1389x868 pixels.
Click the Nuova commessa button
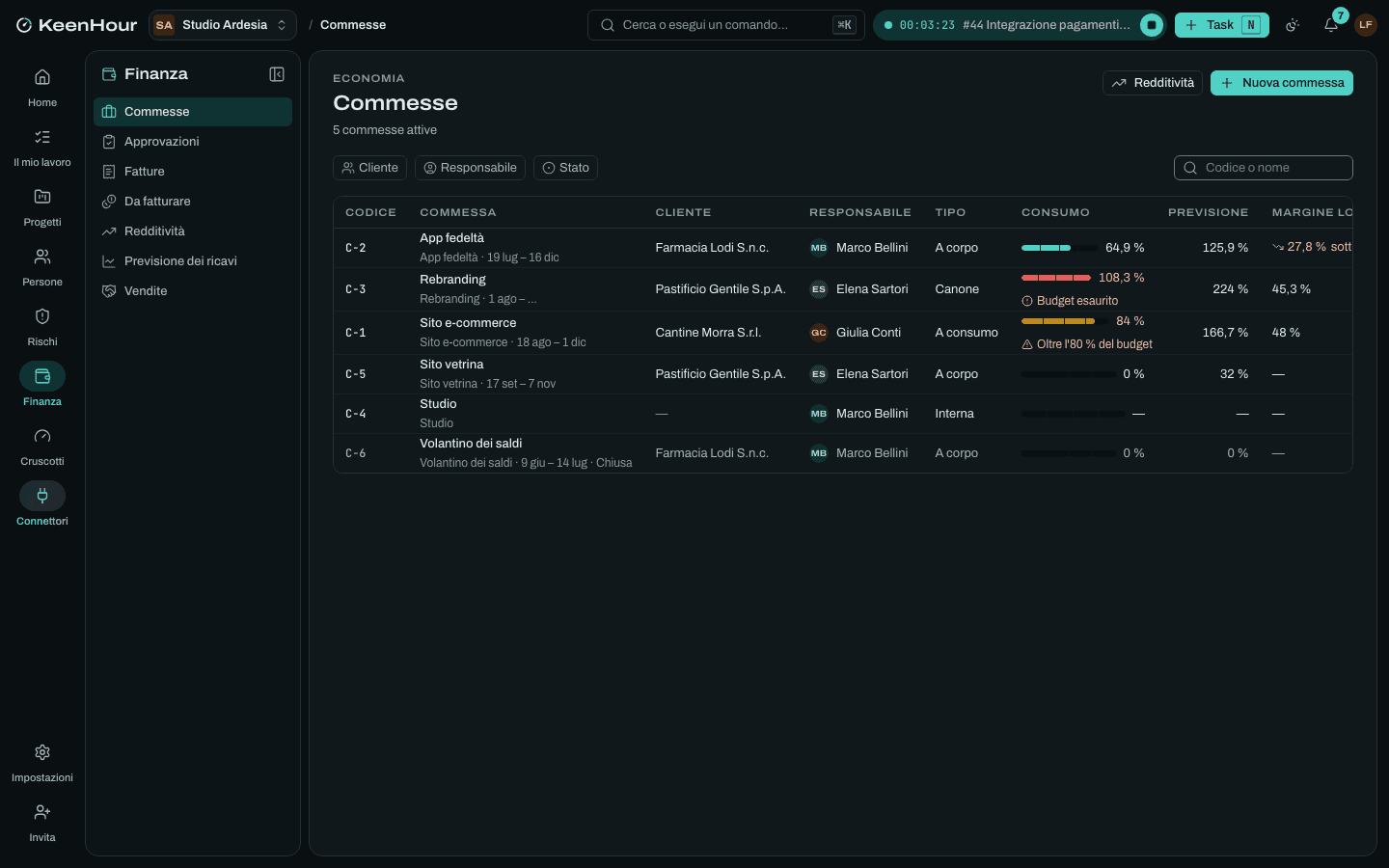[x=1282, y=83]
